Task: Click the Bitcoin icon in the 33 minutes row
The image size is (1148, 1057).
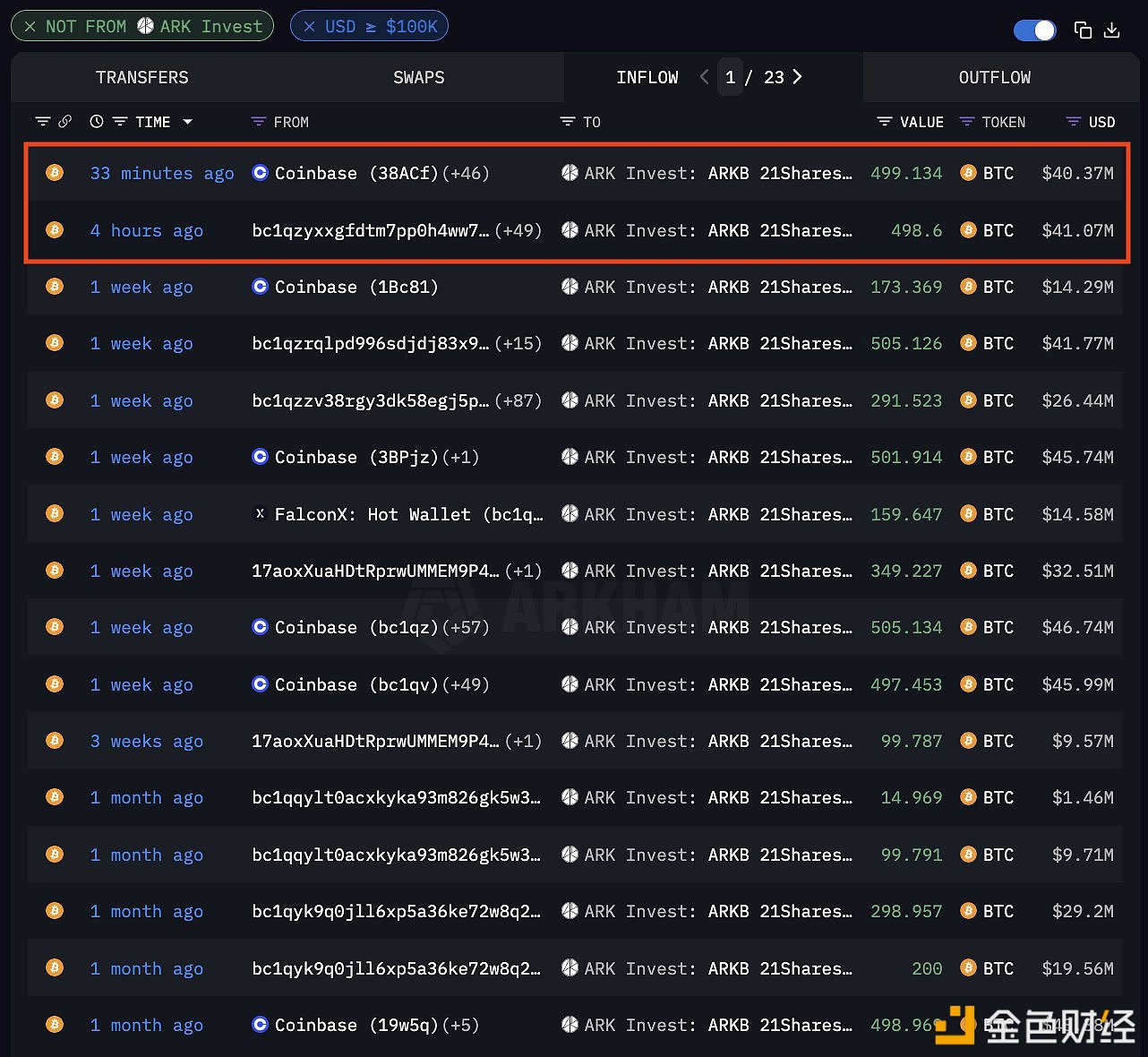Action: coord(55,173)
